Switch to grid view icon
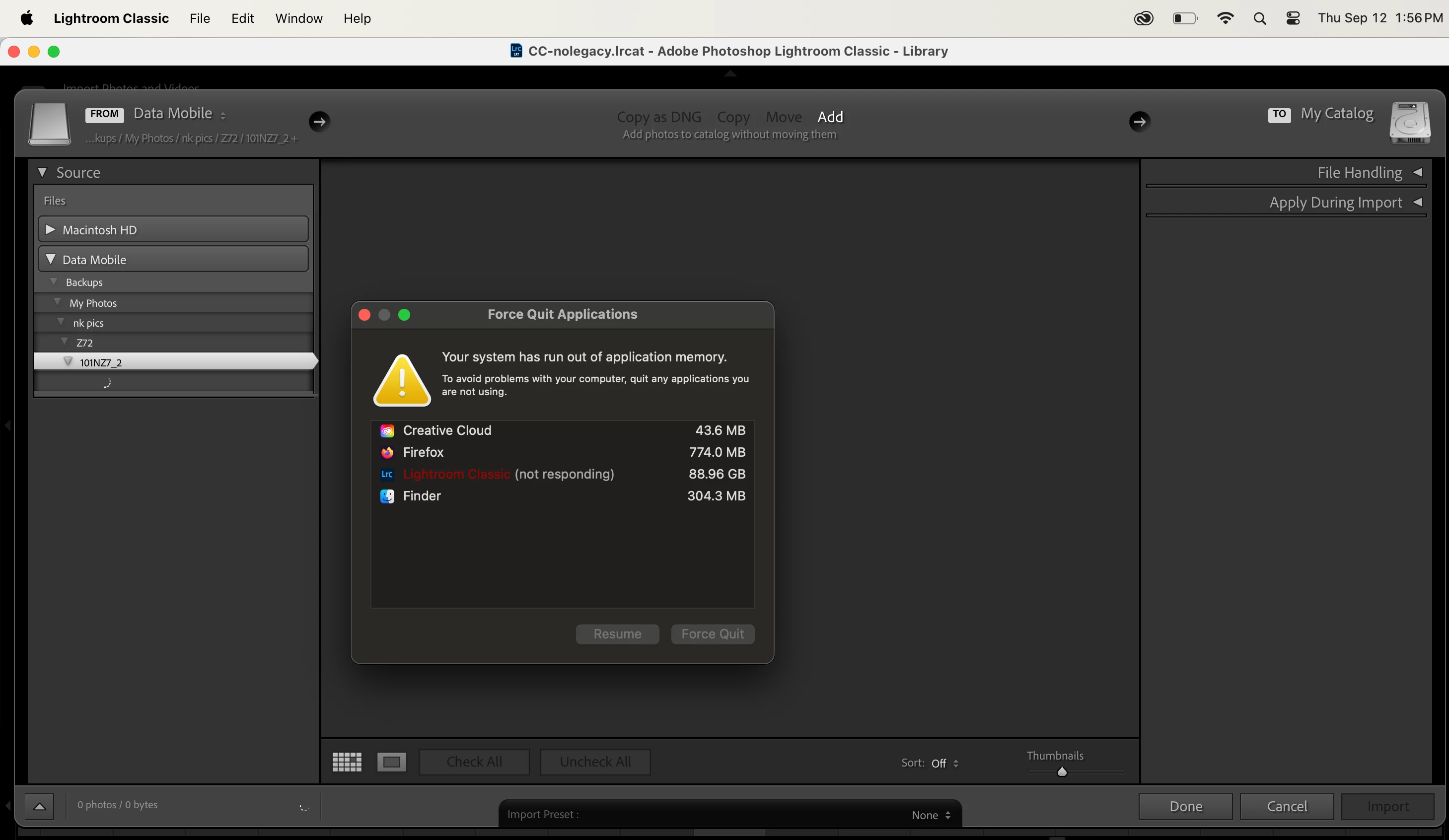 pyautogui.click(x=347, y=762)
